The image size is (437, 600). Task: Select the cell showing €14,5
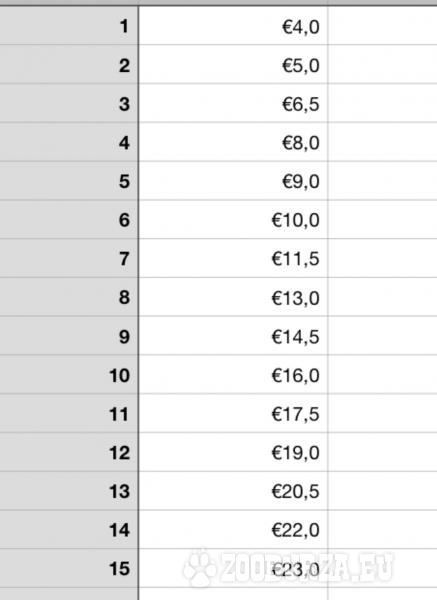[x=233, y=336]
